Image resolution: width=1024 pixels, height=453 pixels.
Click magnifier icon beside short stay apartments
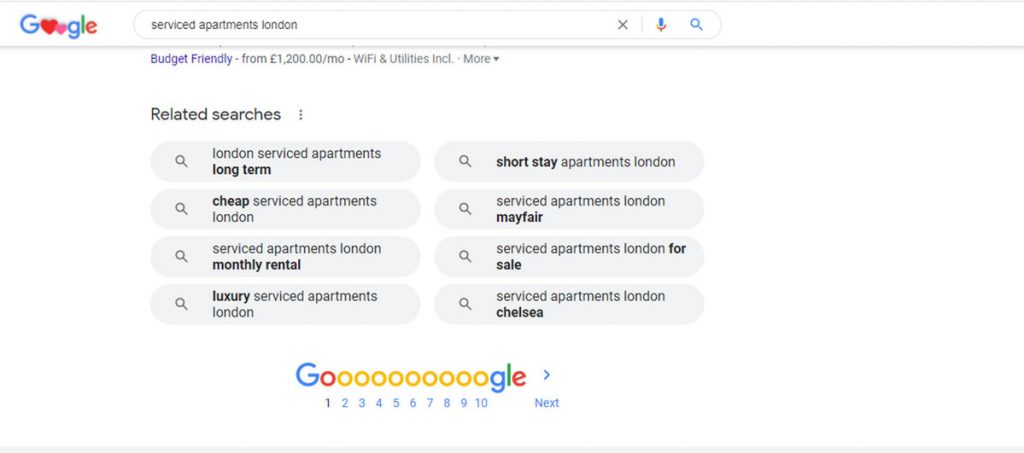coord(465,161)
